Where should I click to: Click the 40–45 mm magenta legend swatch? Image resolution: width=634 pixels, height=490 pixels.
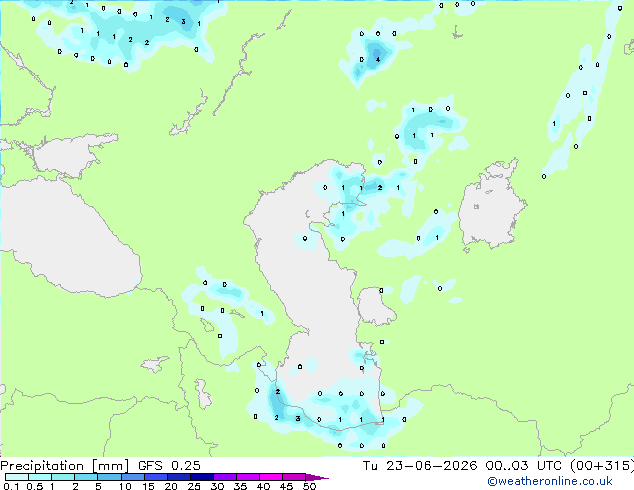click(271, 477)
